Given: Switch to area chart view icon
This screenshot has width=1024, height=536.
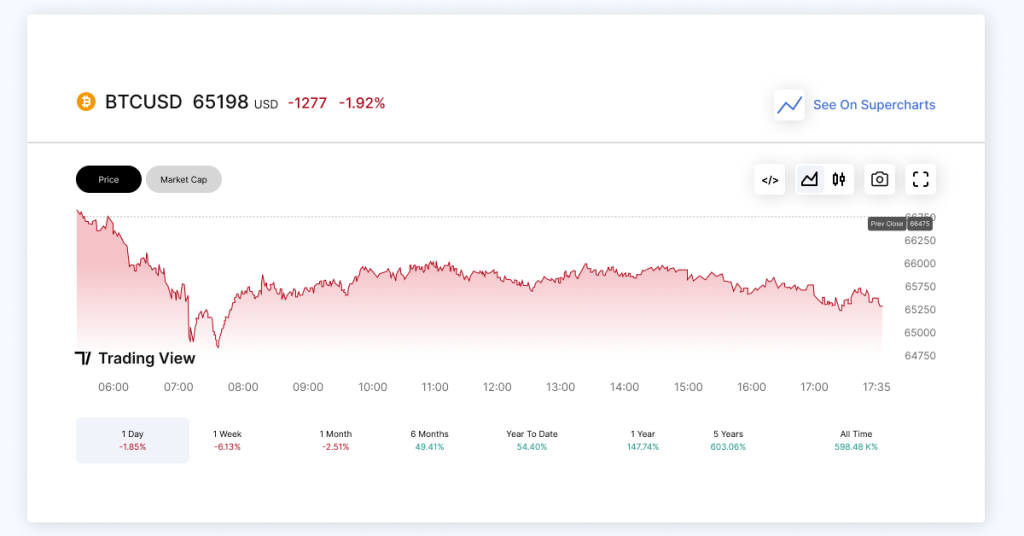Looking at the screenshot, I should (810, 180).
